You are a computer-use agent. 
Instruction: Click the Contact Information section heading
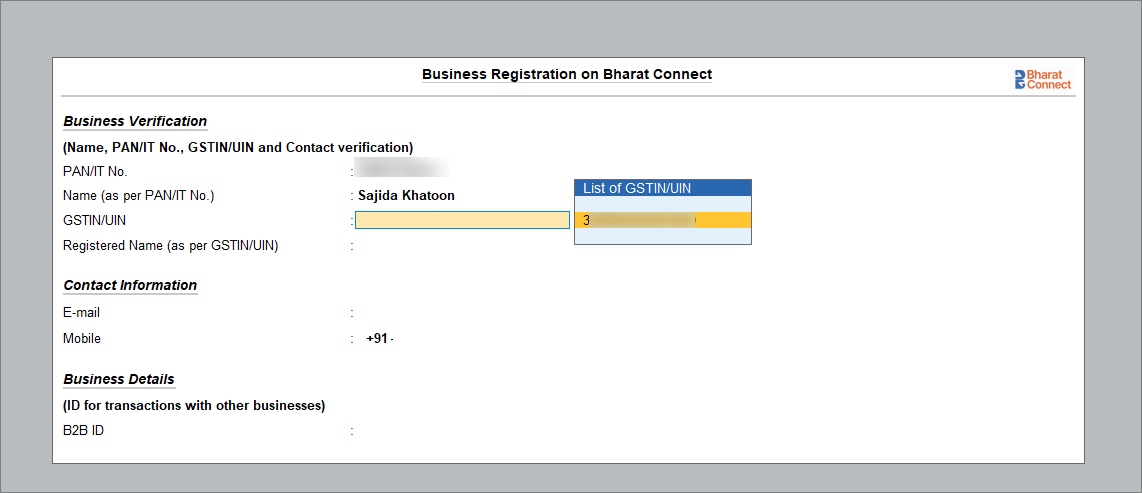click(x=130, y=286)
